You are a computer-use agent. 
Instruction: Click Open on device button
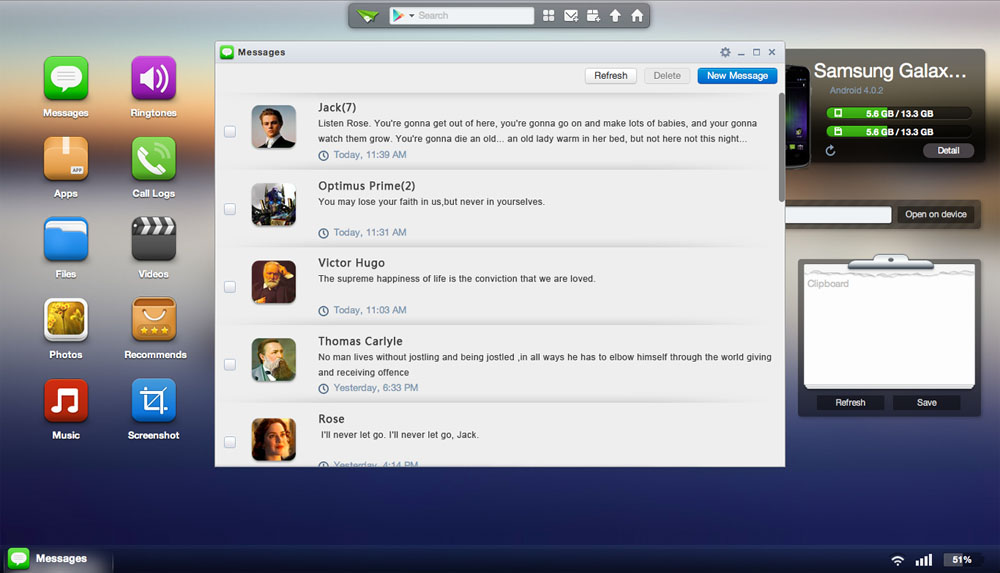[x=936, y=214]
